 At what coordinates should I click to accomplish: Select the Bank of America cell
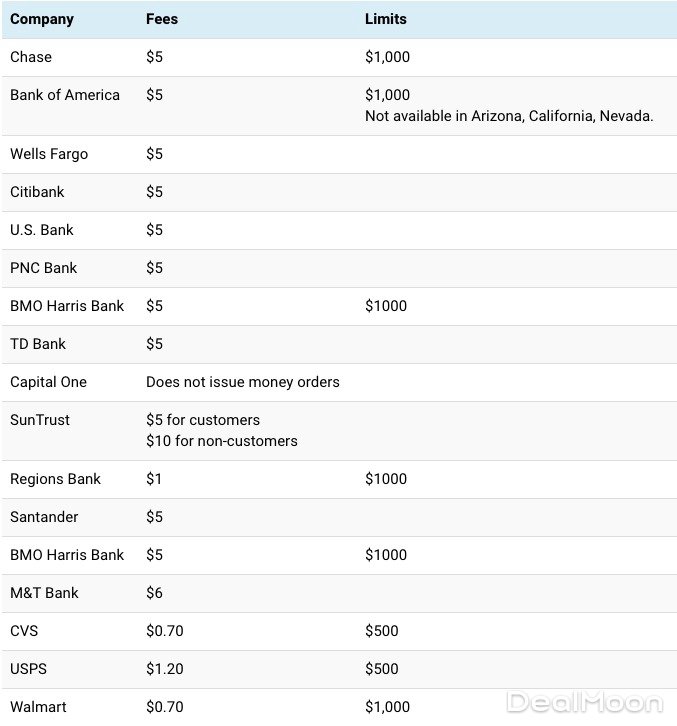tap(65, 95)
